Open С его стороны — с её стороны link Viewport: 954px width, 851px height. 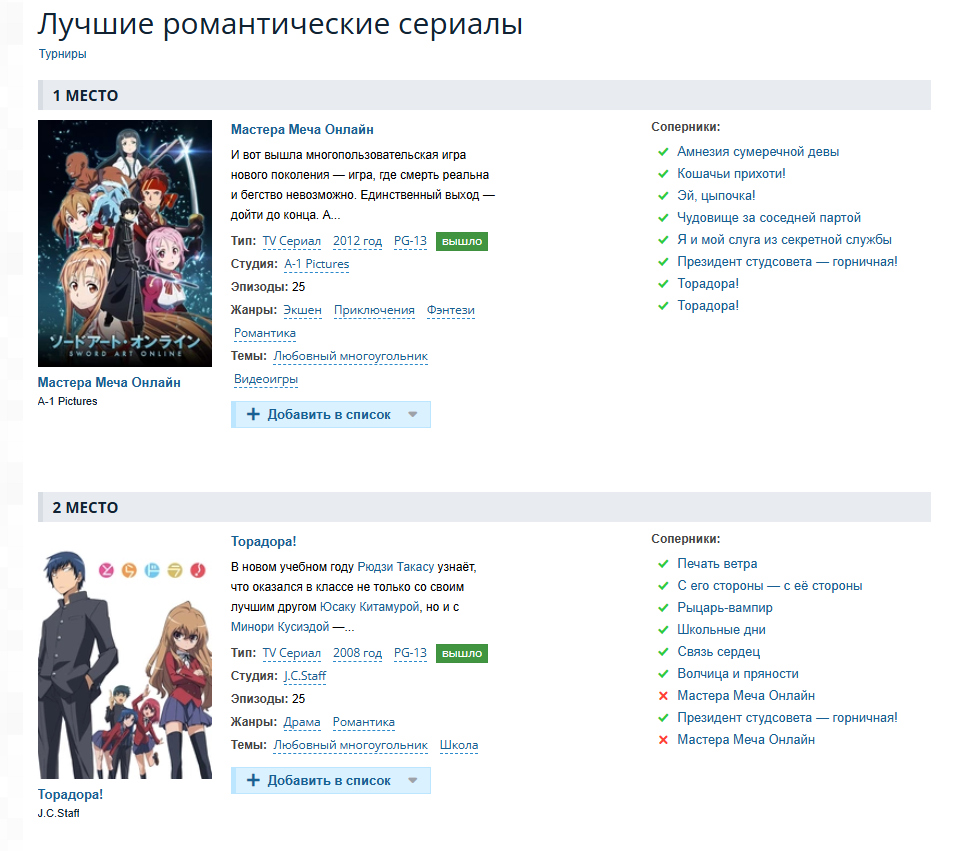pyautogui.click(x=770, y=586)
